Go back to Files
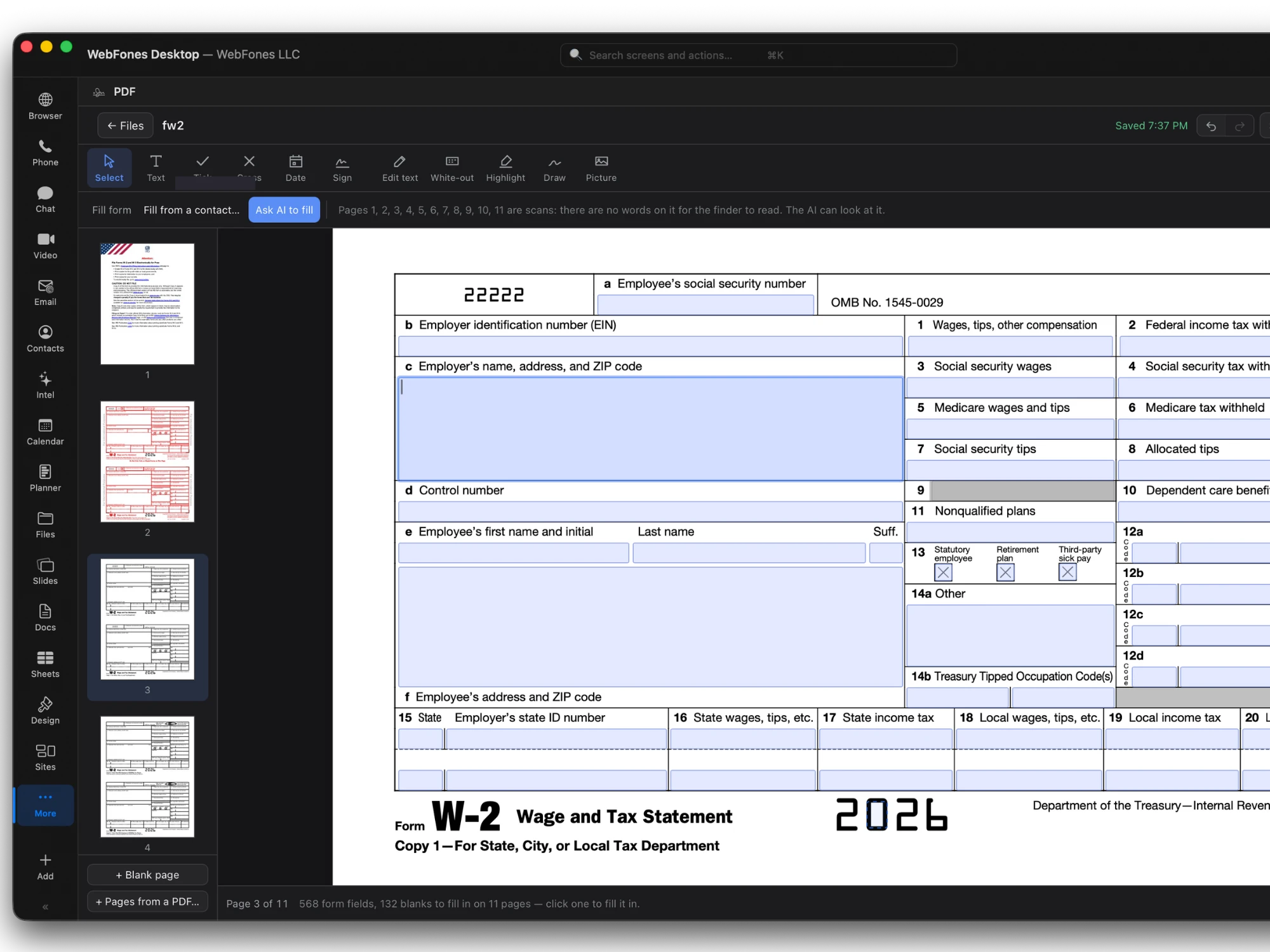Screen dimensions: 1270x952 coord(125,126)
